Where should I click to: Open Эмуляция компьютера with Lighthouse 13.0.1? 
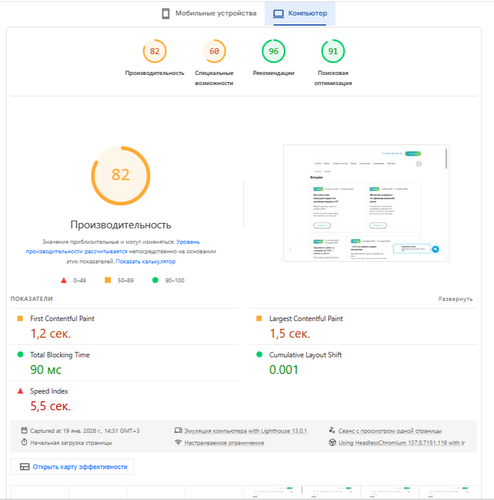246,431
